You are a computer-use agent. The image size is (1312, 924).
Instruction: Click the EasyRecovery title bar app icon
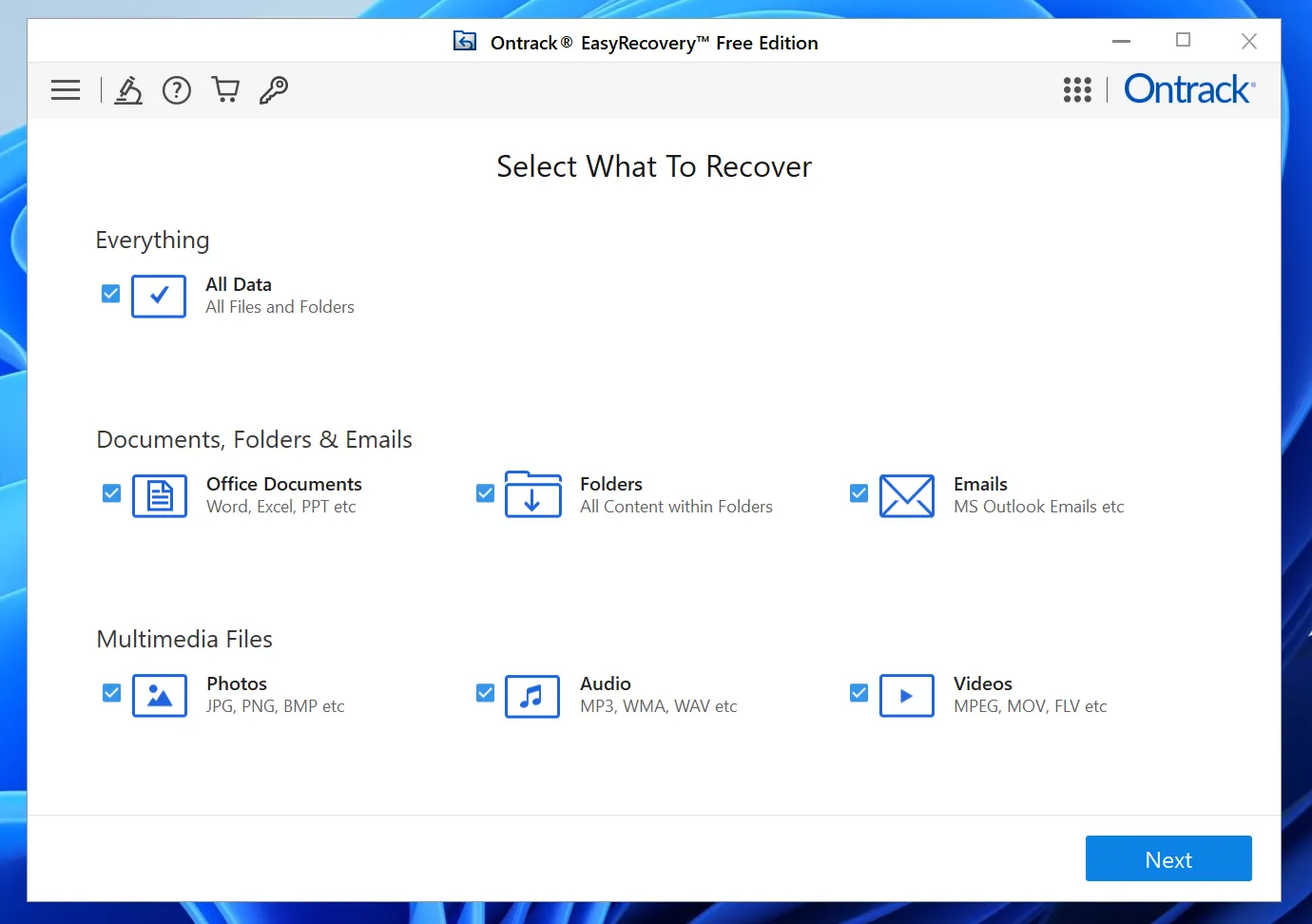coord(465,42)
